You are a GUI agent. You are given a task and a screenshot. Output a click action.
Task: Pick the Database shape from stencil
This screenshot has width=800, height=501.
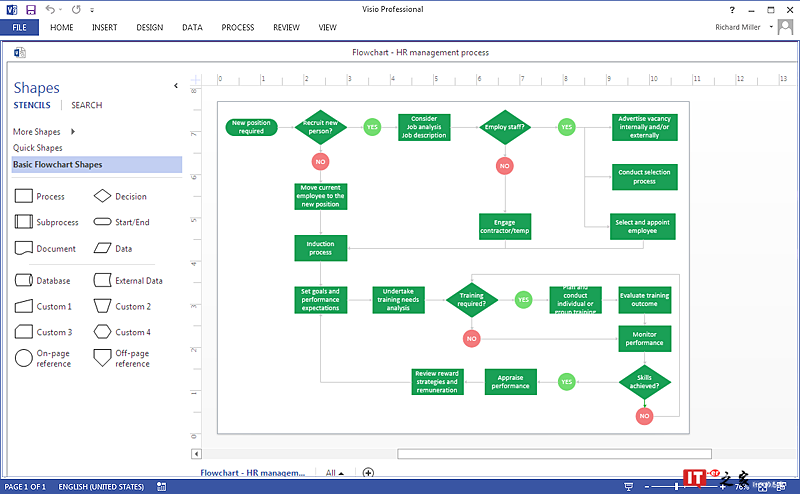[x=24, y=281]
